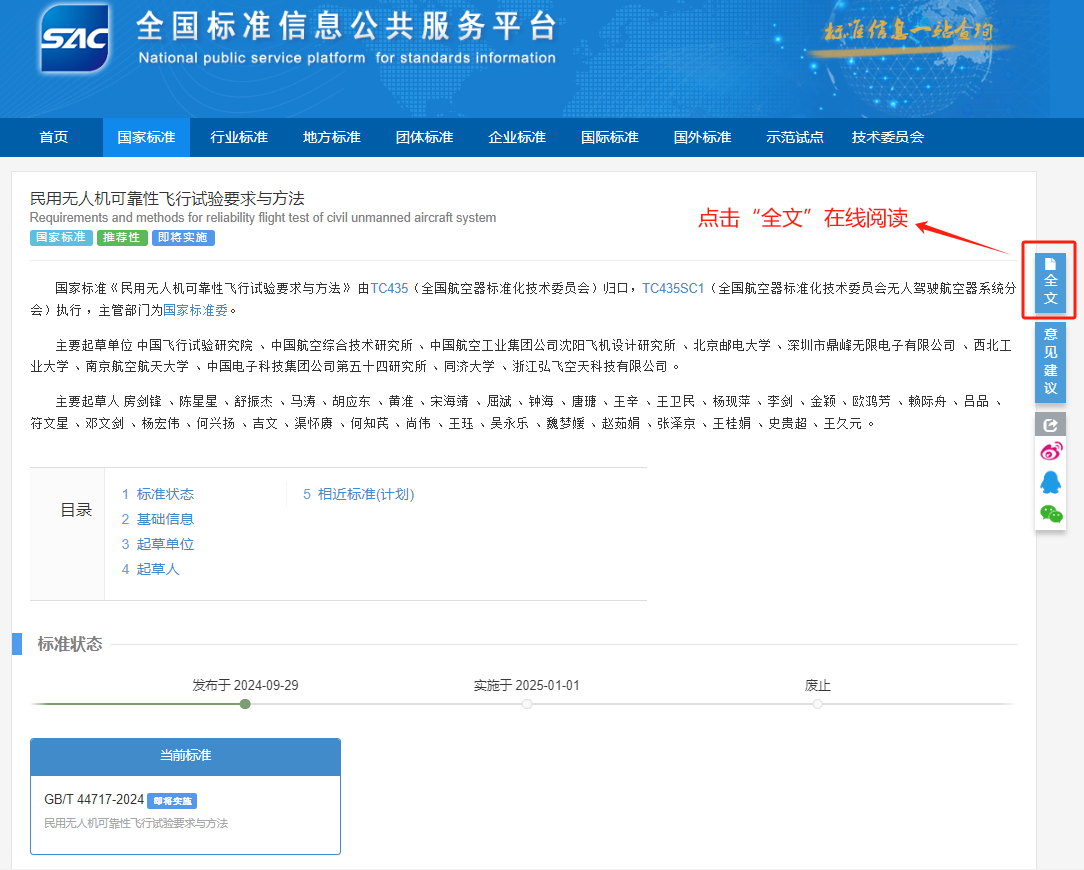The height and width of the screenshot is (870, 1084).
Task: Share via the QQ penguin icon
Action: [1050, 482]
